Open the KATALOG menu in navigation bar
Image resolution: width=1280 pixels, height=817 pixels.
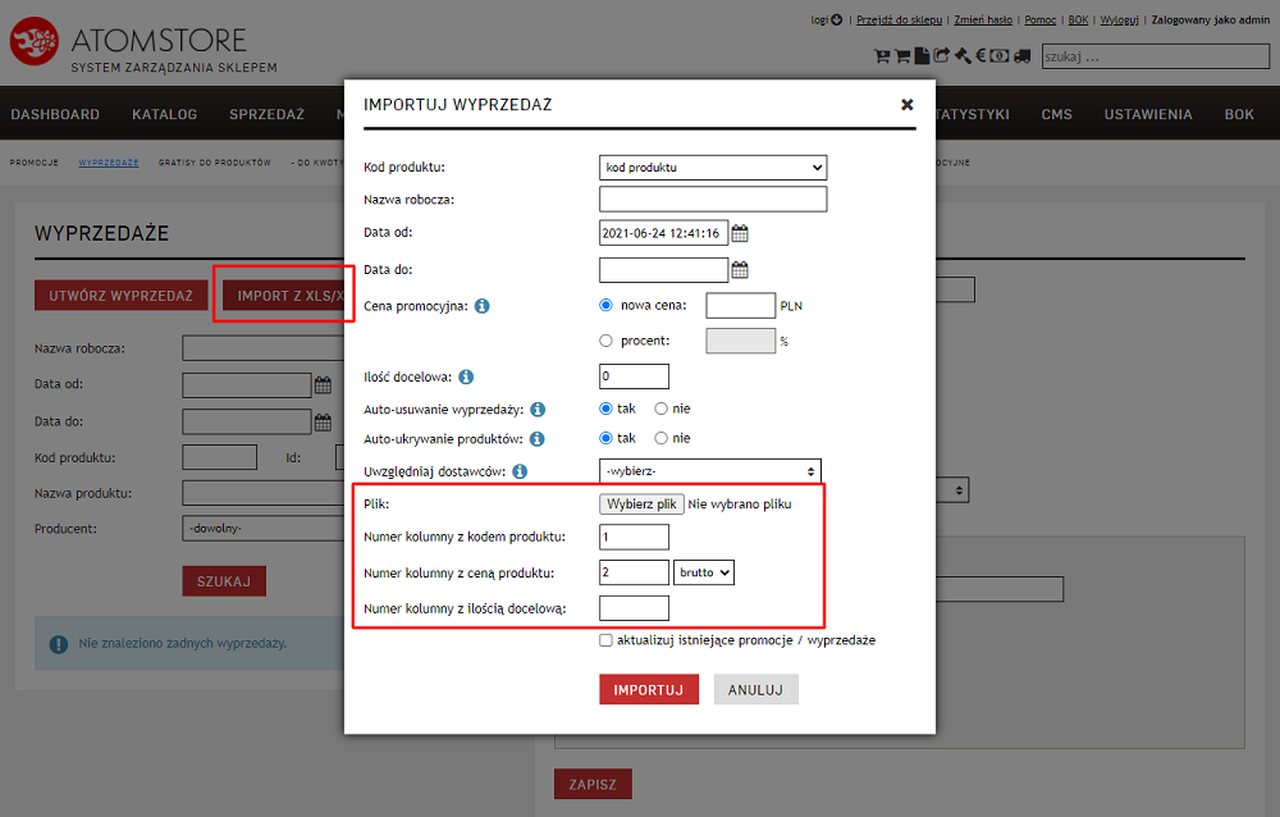point(164,114)
